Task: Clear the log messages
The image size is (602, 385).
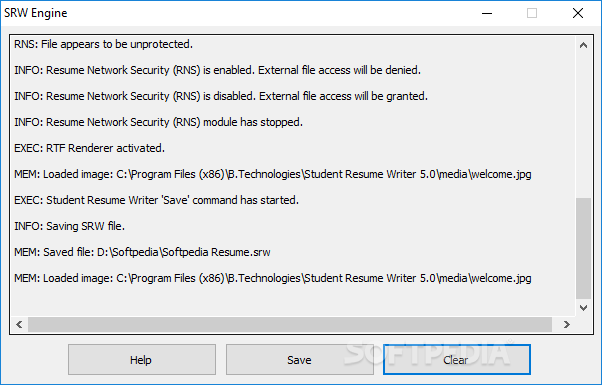Action: pos(456,359)
